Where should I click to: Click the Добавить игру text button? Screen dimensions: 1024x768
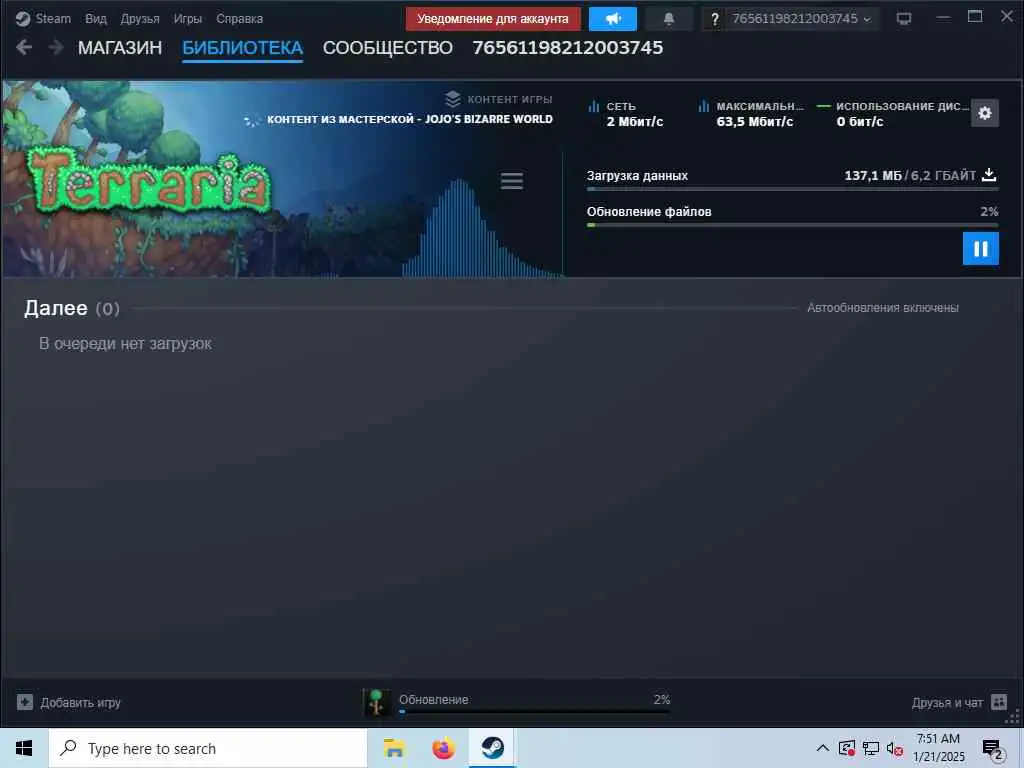click(x=80, y=703)
